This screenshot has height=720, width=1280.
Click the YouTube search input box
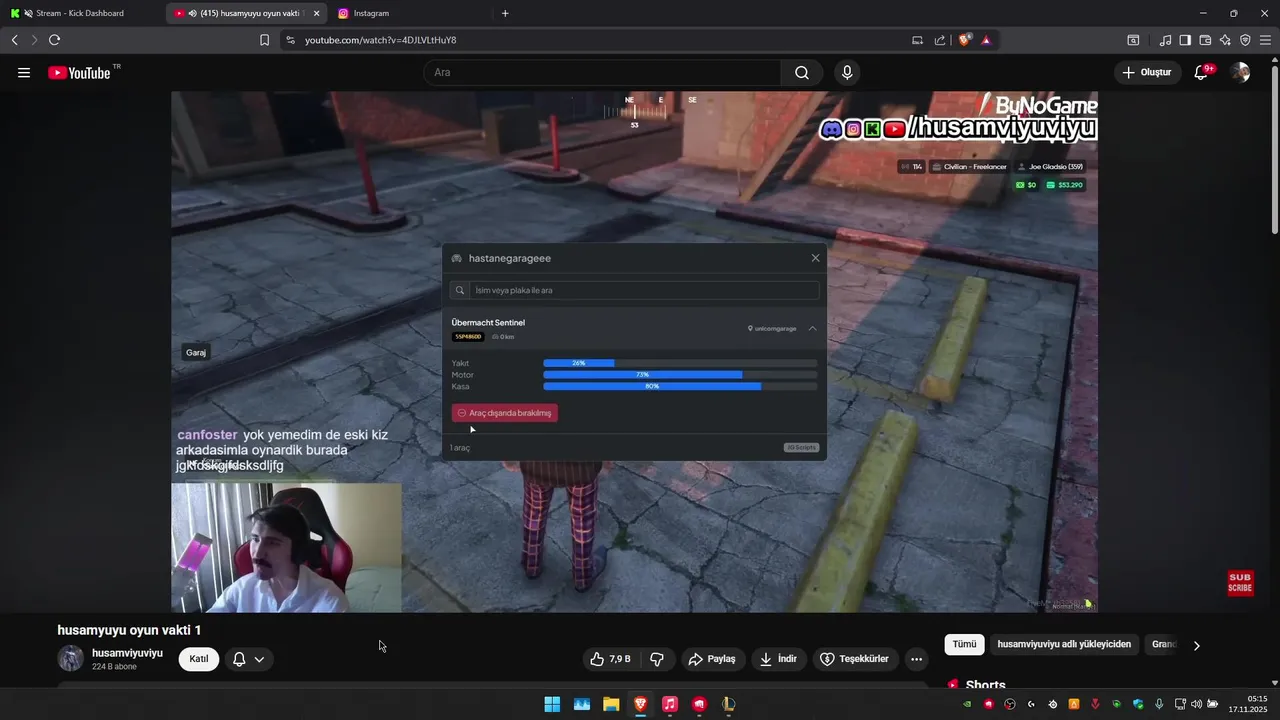[602, 73]
